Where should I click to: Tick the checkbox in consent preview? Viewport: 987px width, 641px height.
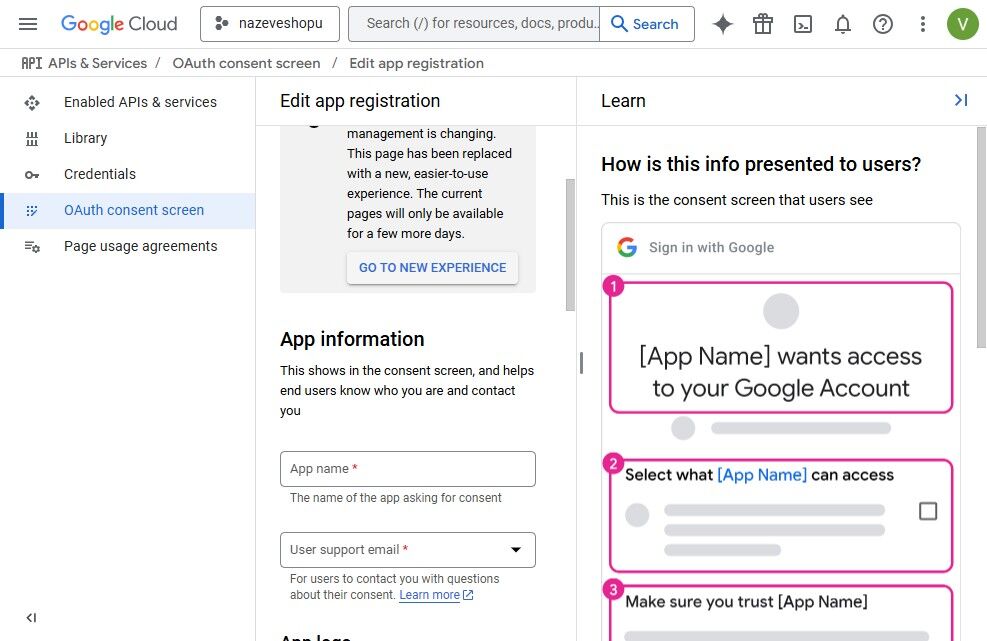pos(928,511)
